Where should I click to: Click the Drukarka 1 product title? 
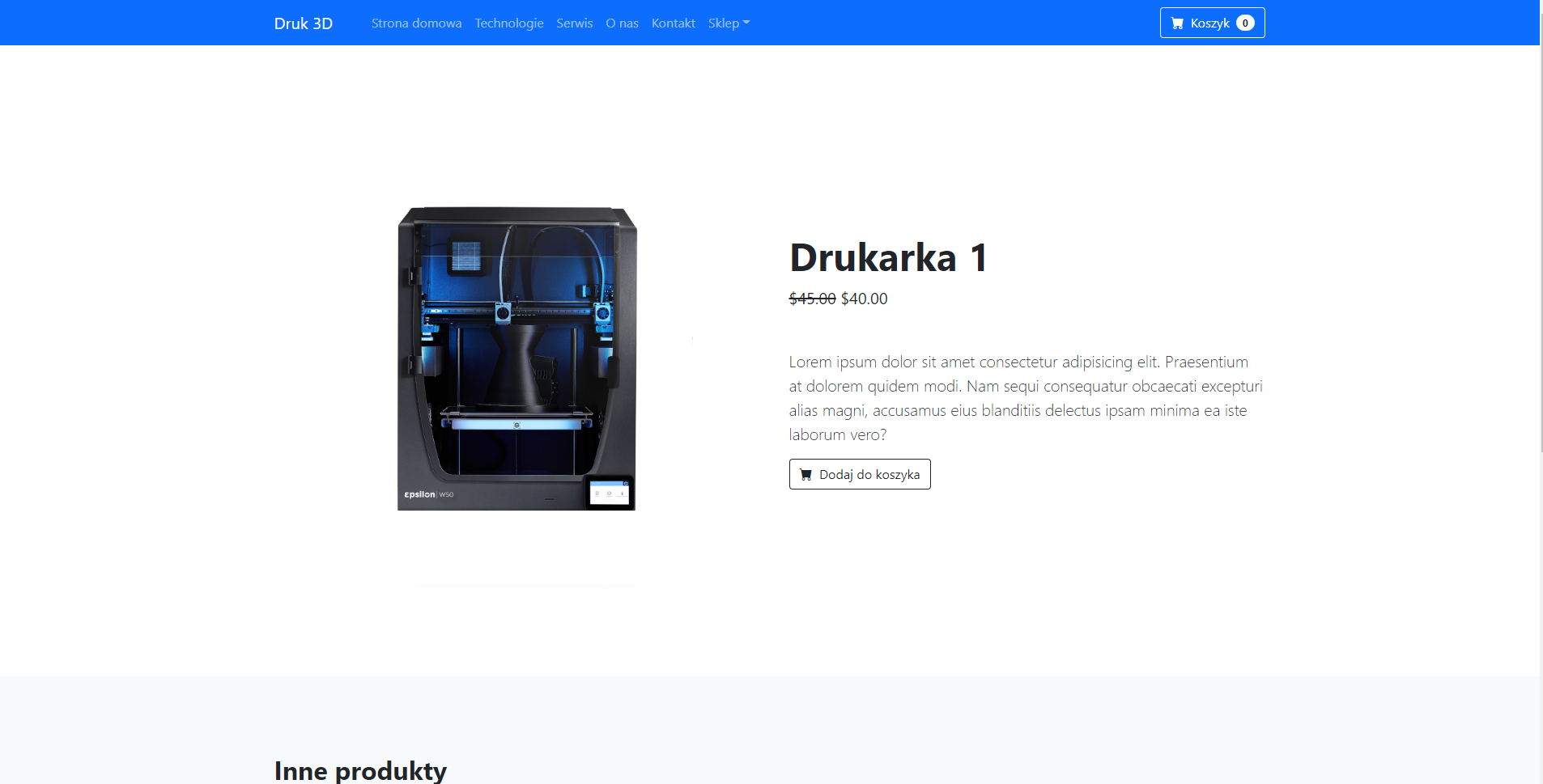tap(887, 257)
